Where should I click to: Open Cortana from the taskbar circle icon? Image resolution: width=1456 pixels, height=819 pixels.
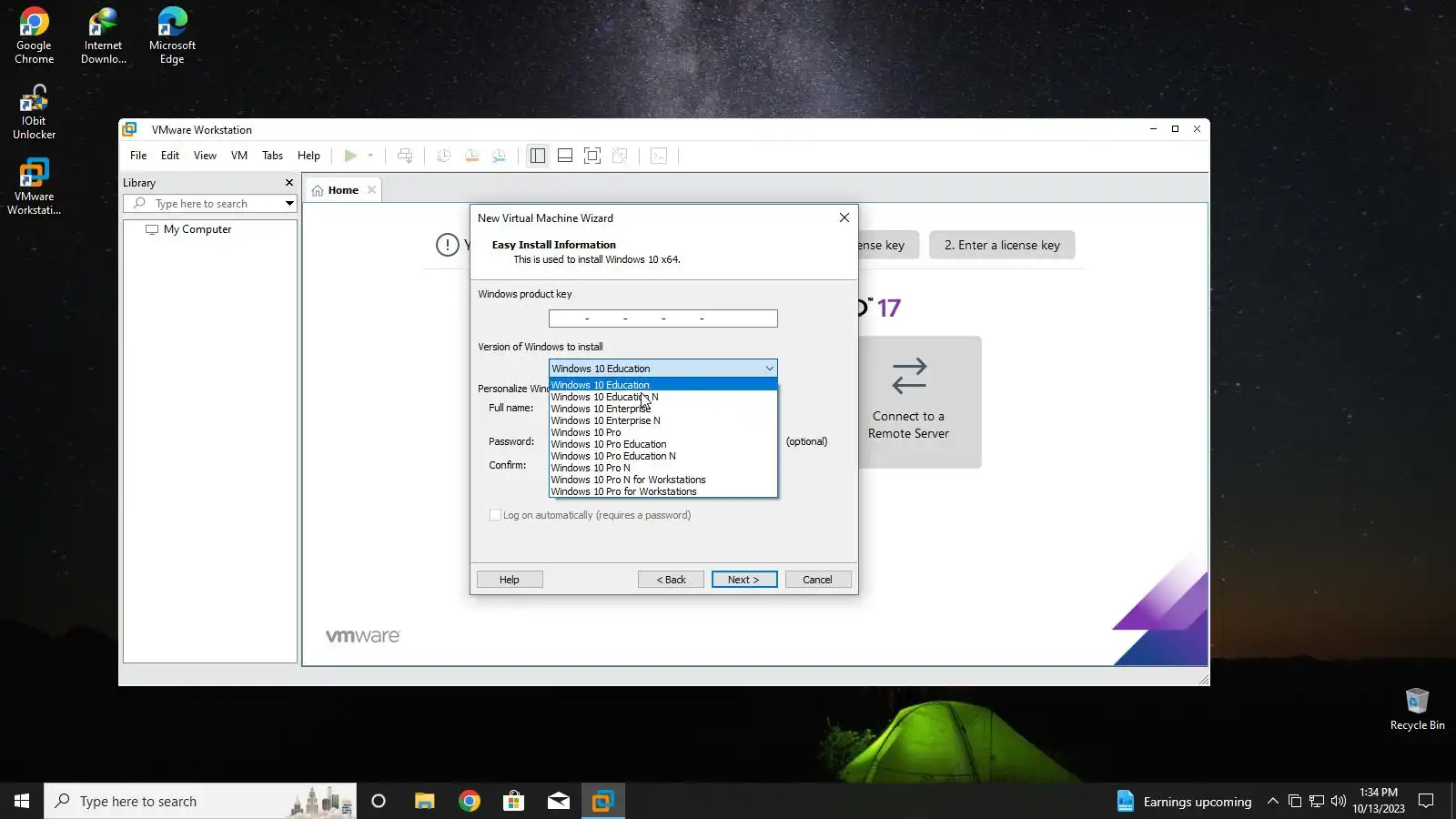point(379,801)
